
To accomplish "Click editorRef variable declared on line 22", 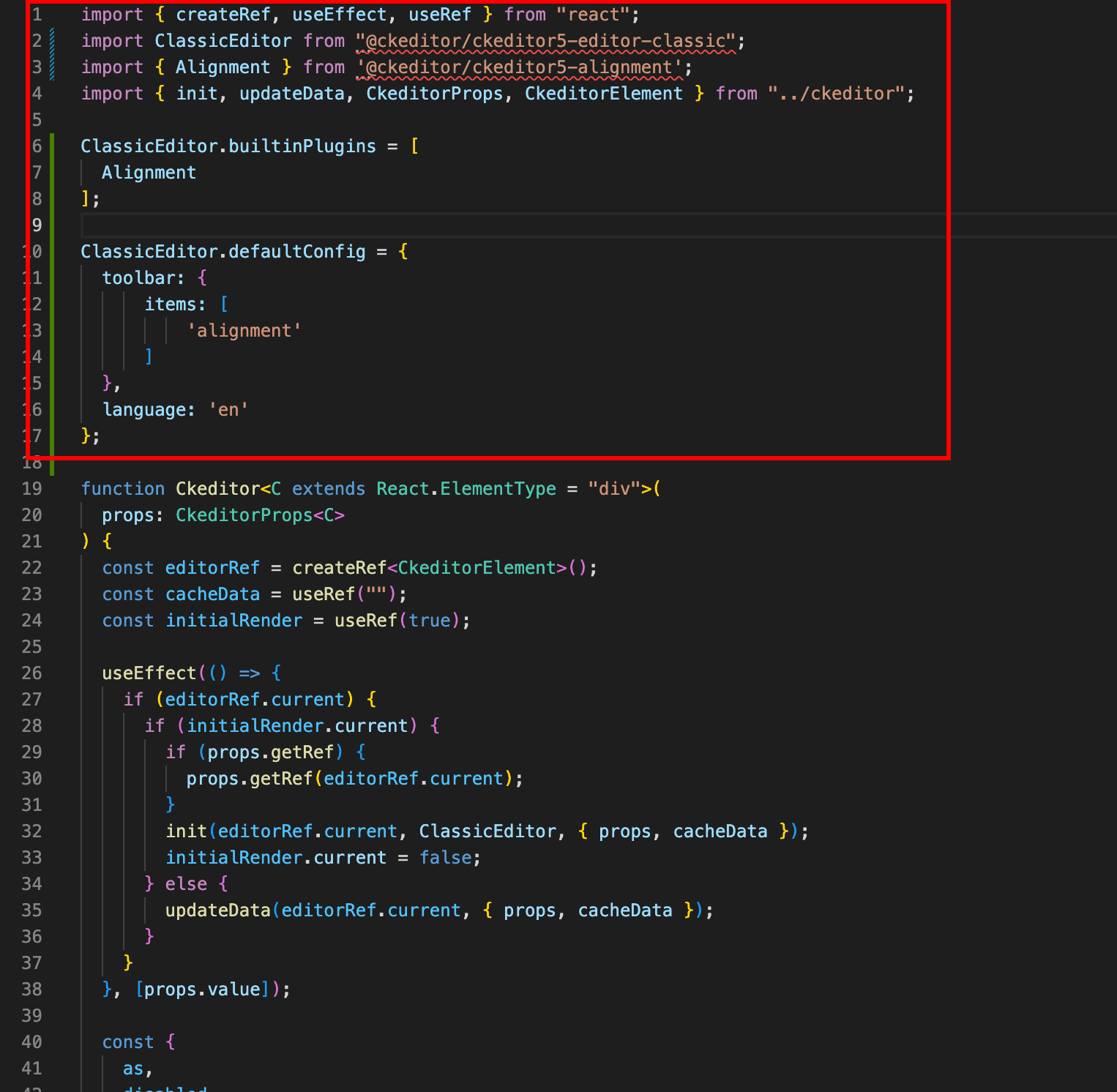I will coord(212,568).
